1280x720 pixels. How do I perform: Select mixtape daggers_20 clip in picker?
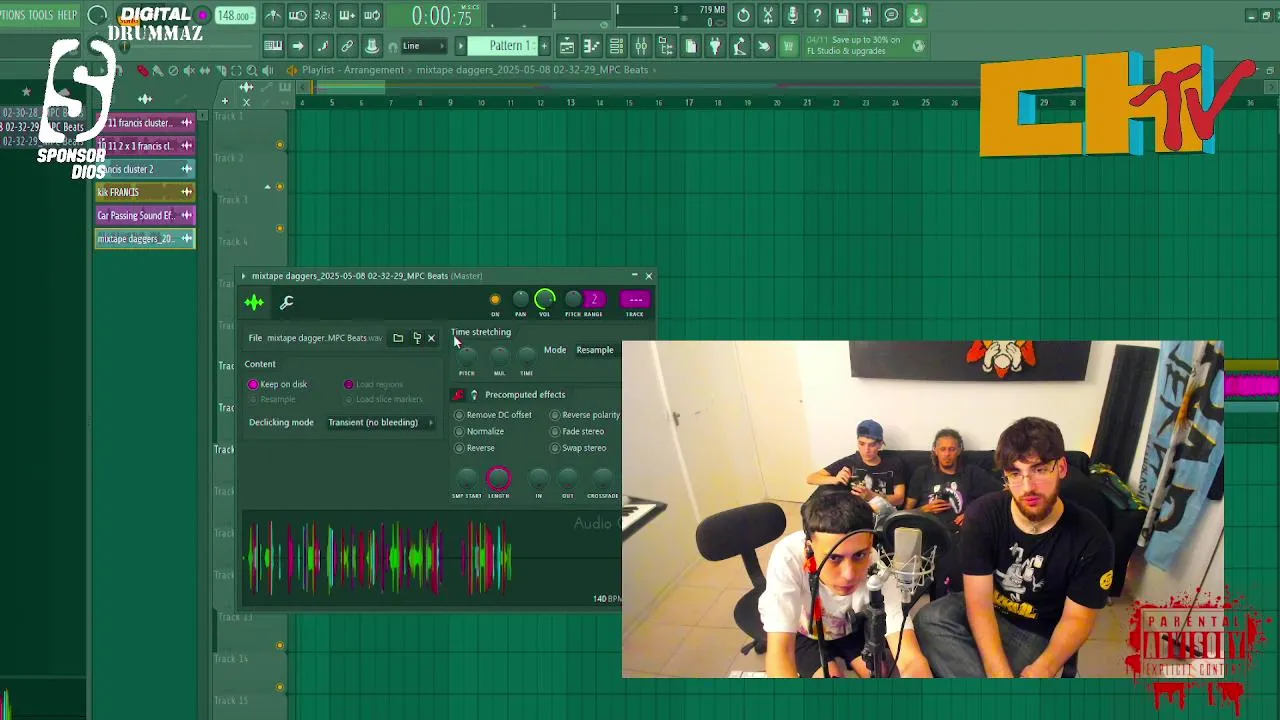tap(145, 238)
